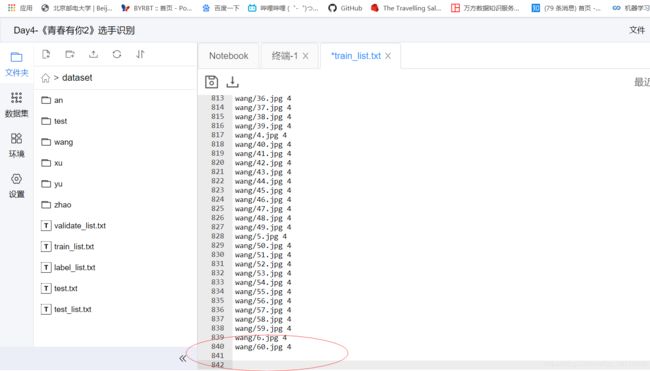Place cursor on empty line 841
Viewport: 650px width, 371px height.
pos(441,356)
